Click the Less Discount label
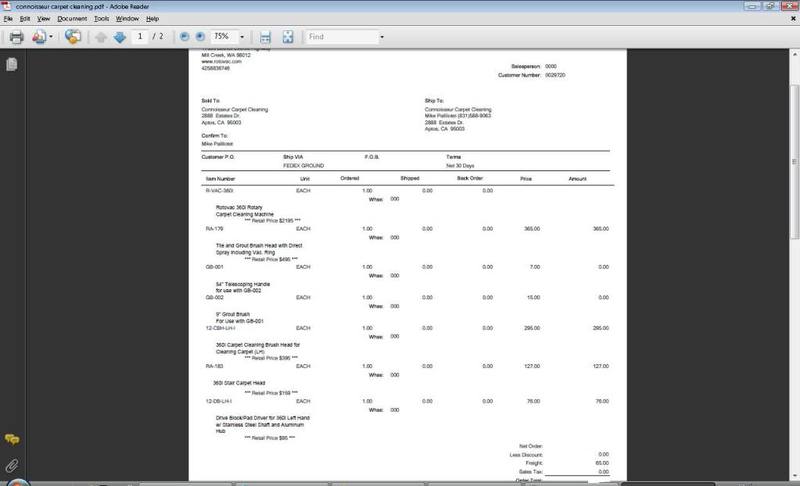 [526, 455]
